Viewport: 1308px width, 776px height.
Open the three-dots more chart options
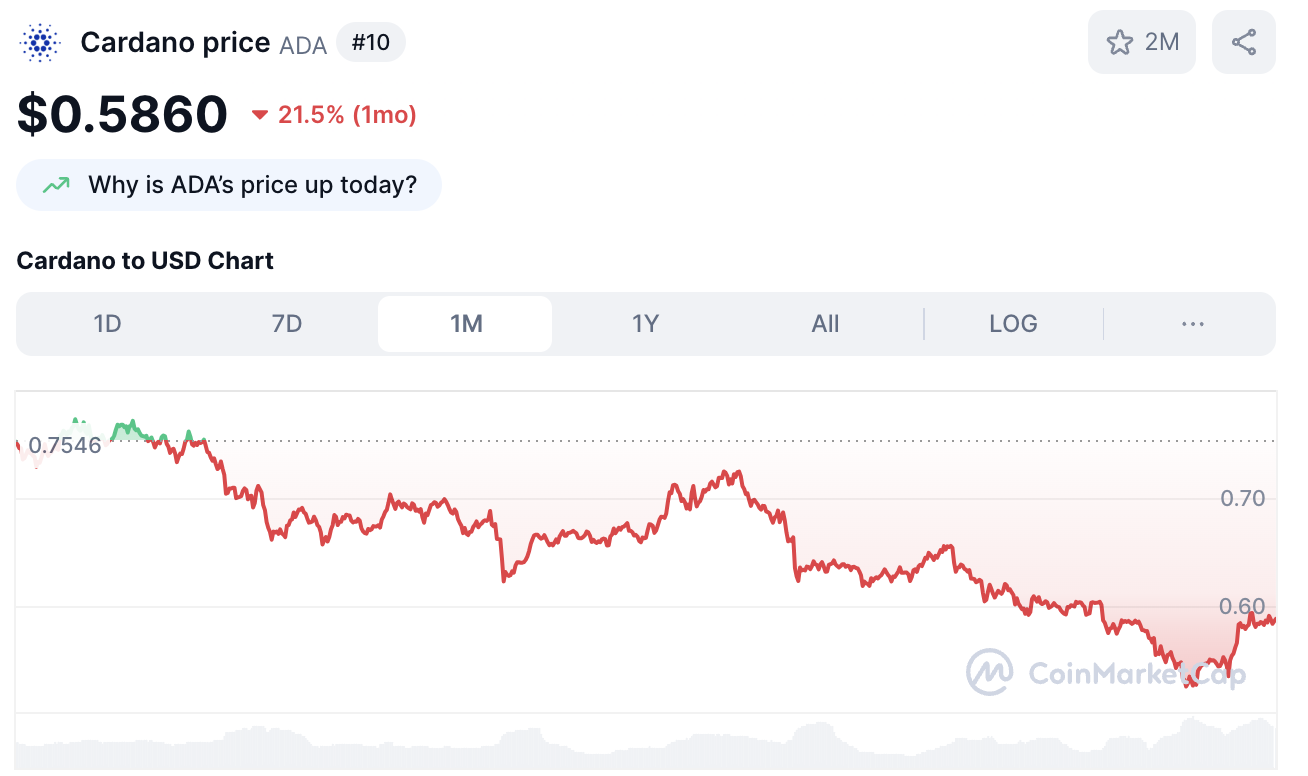coord(1192,324)
